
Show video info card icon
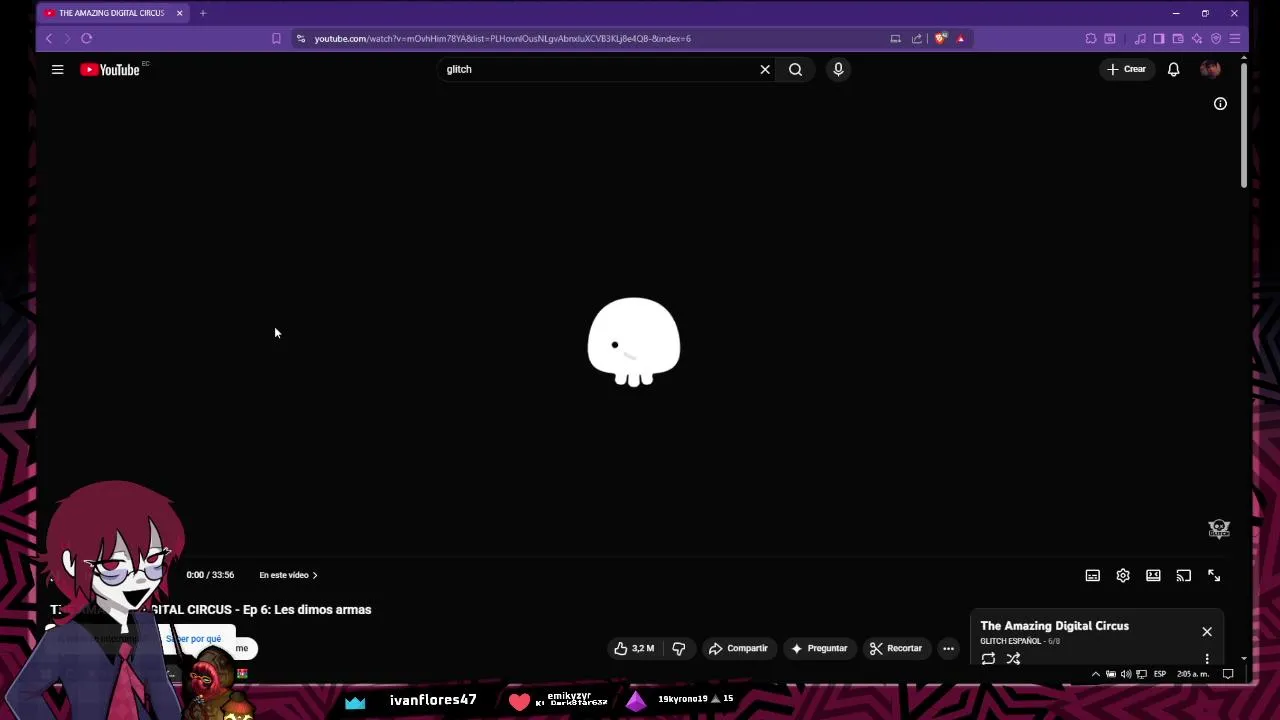click(x=1220, y=104)
